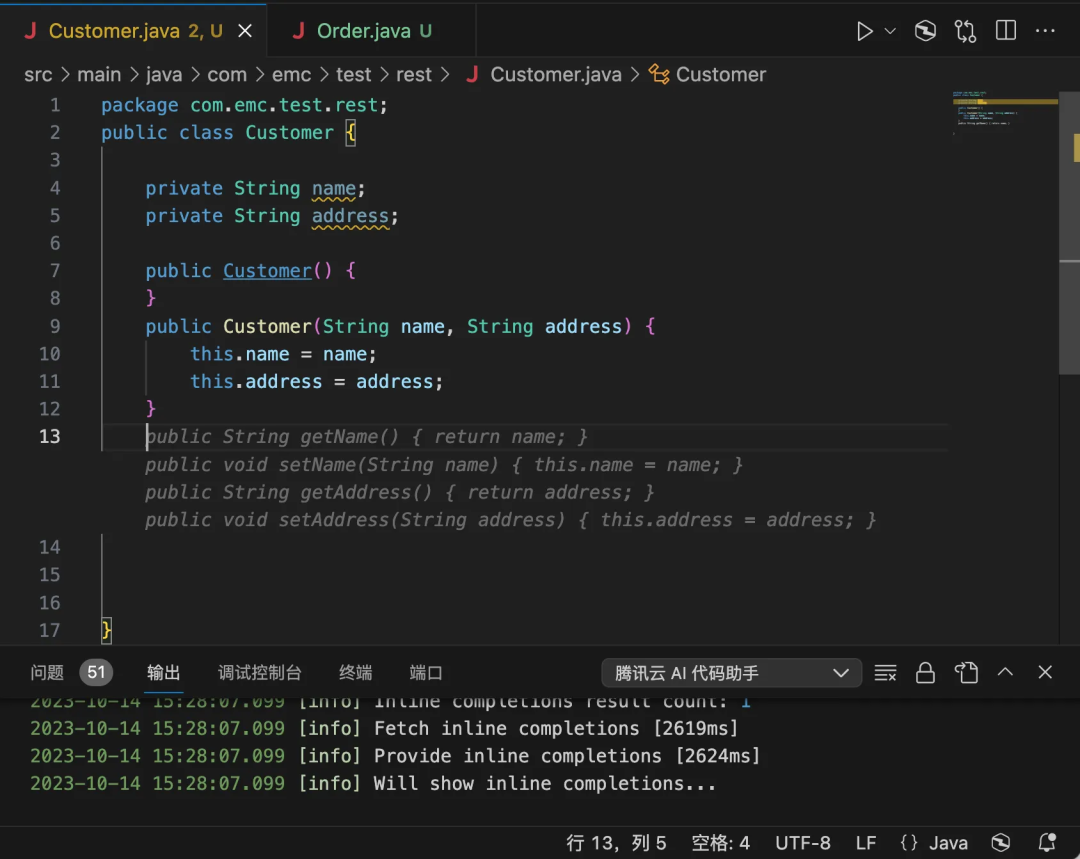Open output log in editor
The image size is (1080, 859).
(966, 672)
